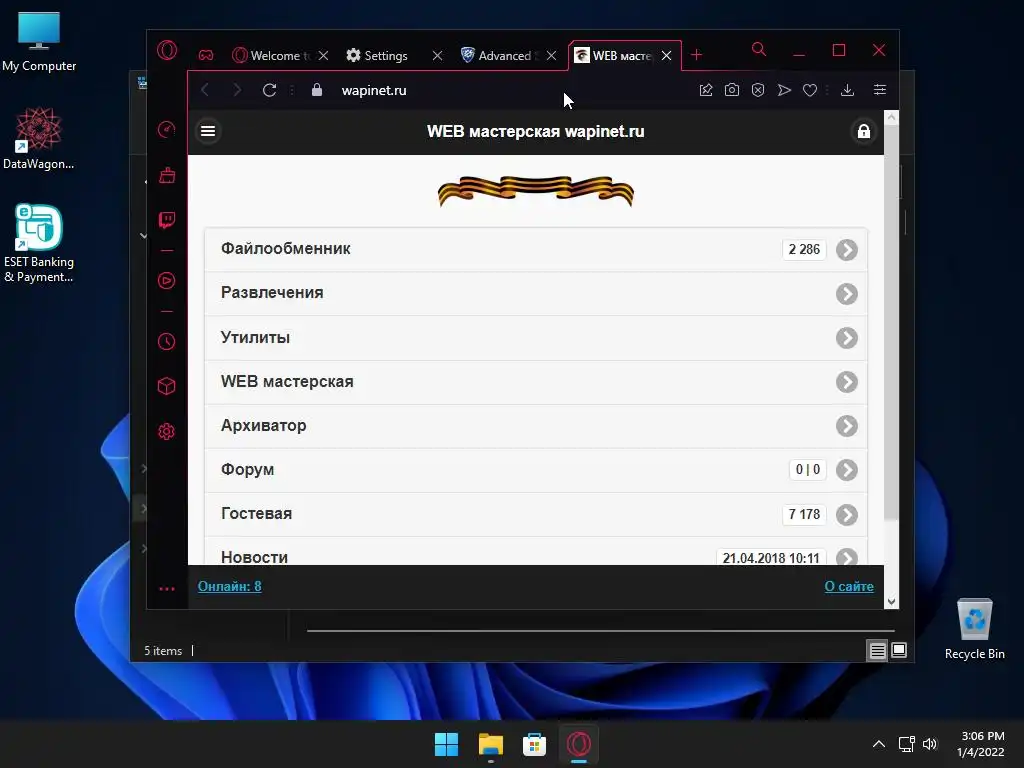The image size is (1024, 768).
Task: Click the send to My Flow icon
Action: click(x=784, y=90)
